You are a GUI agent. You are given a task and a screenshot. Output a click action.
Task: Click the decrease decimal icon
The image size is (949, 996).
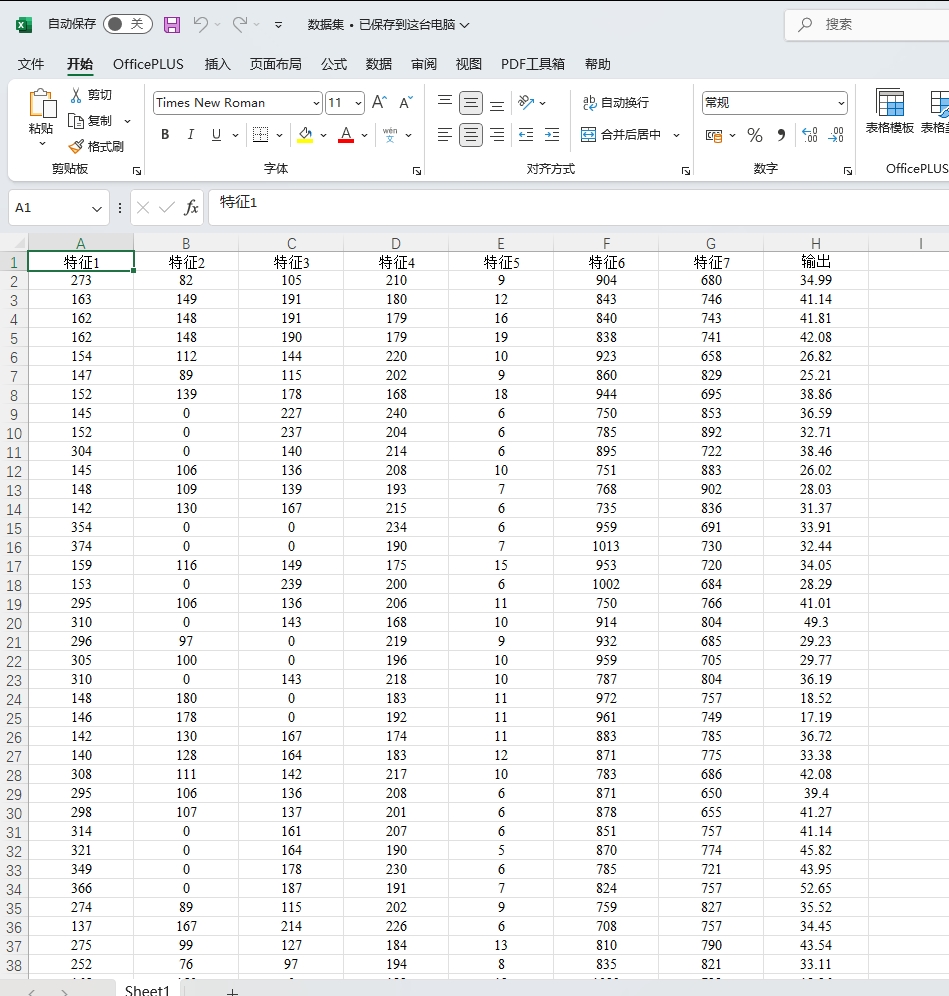pos(836,135)
